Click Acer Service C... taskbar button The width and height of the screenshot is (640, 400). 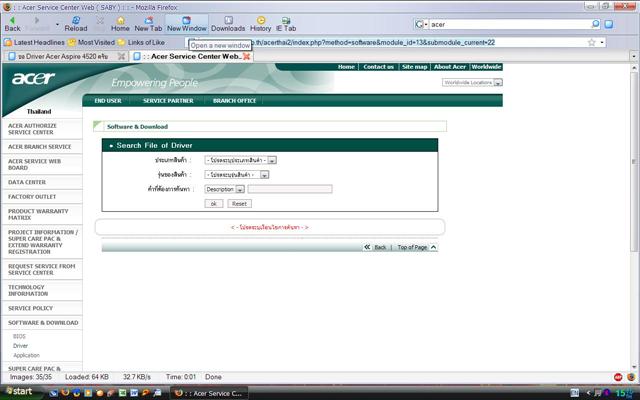pyautogui.click(x=209, y=393)
